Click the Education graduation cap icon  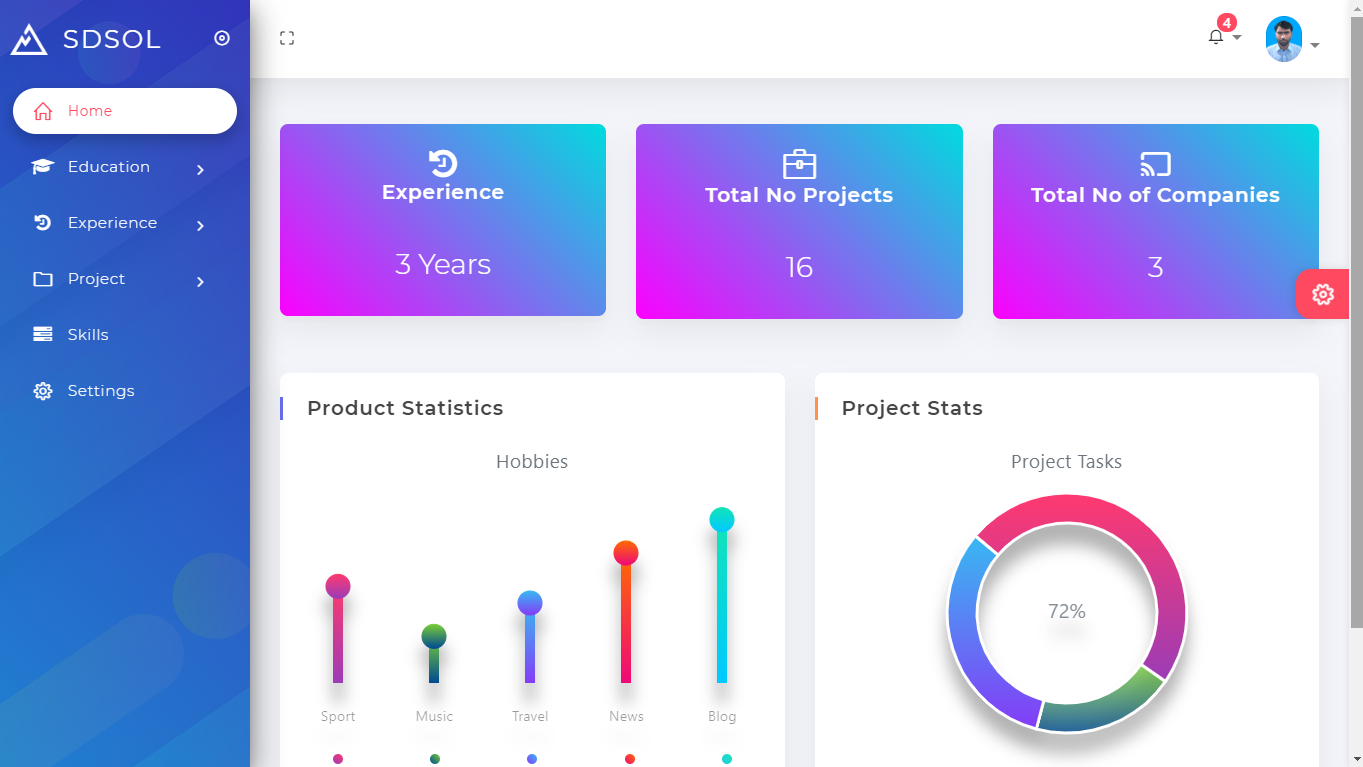(43, 167)
